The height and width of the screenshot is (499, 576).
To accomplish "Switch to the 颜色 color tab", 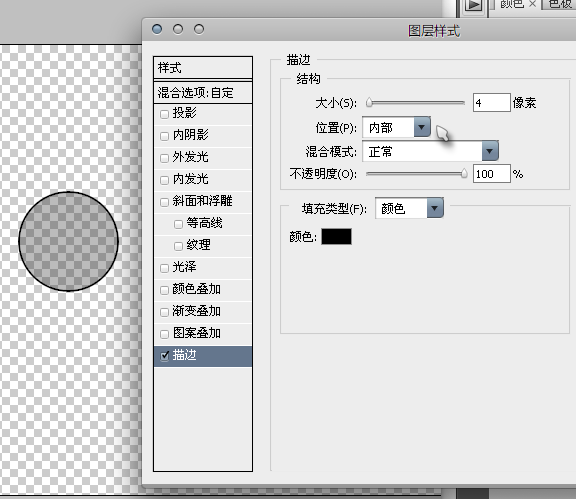I will click(x=512, y=4).
